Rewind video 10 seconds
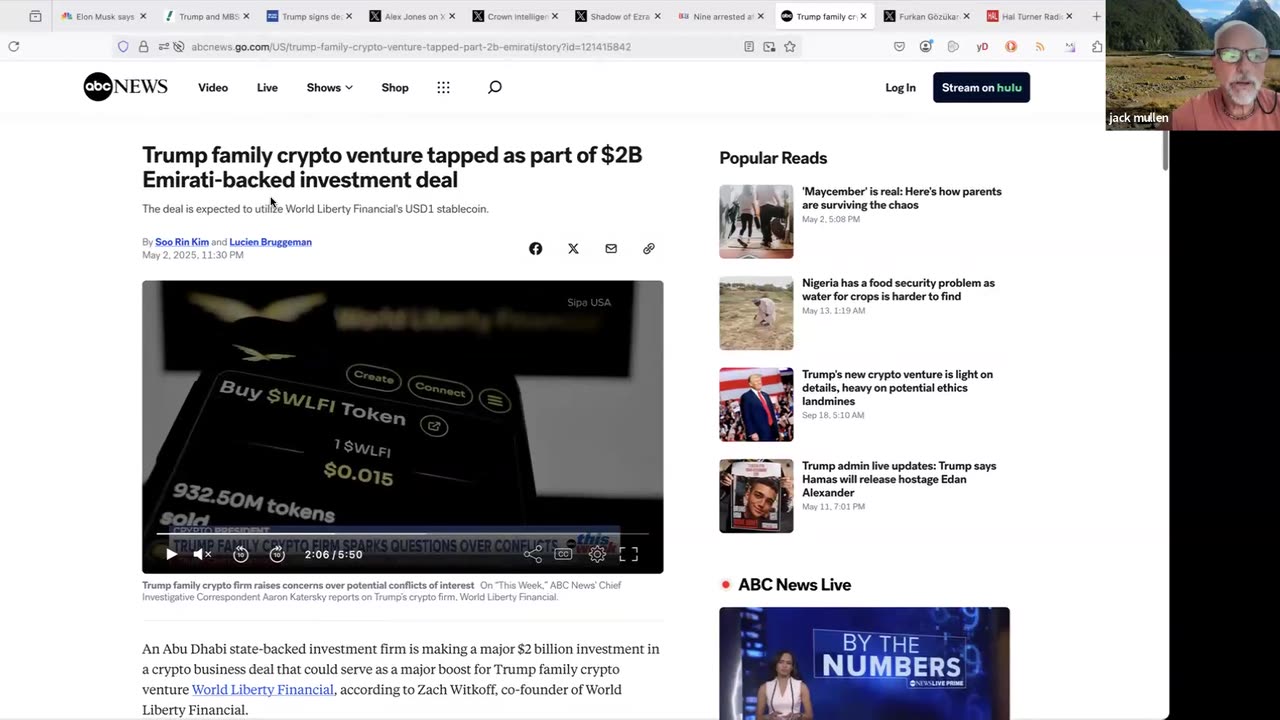Viewport: 1280px width, 720px height. click(x=241, y=554)
